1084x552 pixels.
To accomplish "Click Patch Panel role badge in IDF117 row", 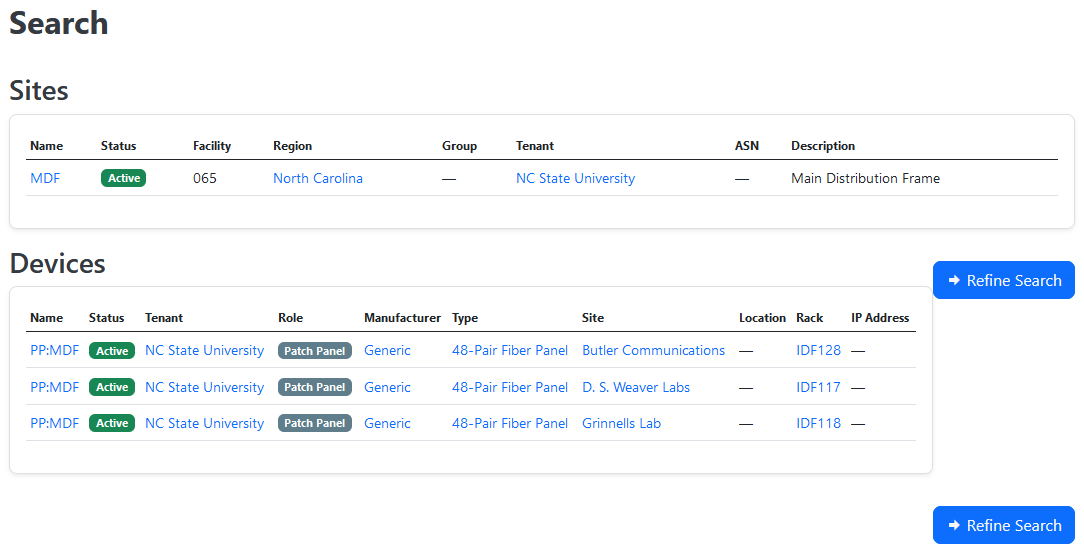I will coord(314,387).
